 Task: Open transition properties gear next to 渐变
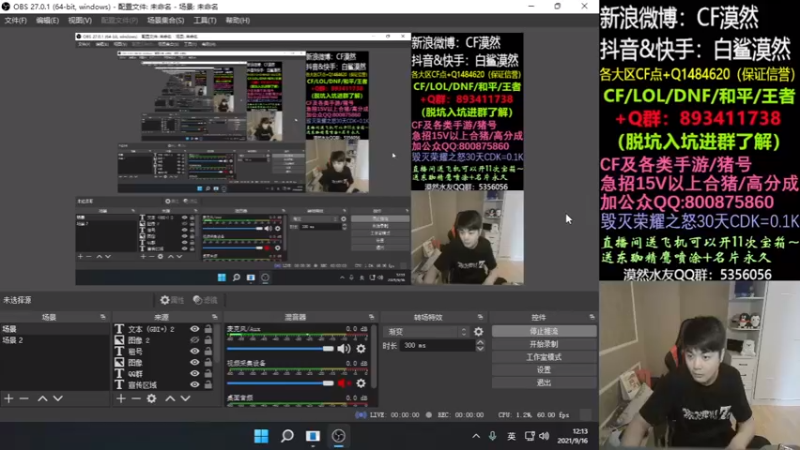pos(478,332)
